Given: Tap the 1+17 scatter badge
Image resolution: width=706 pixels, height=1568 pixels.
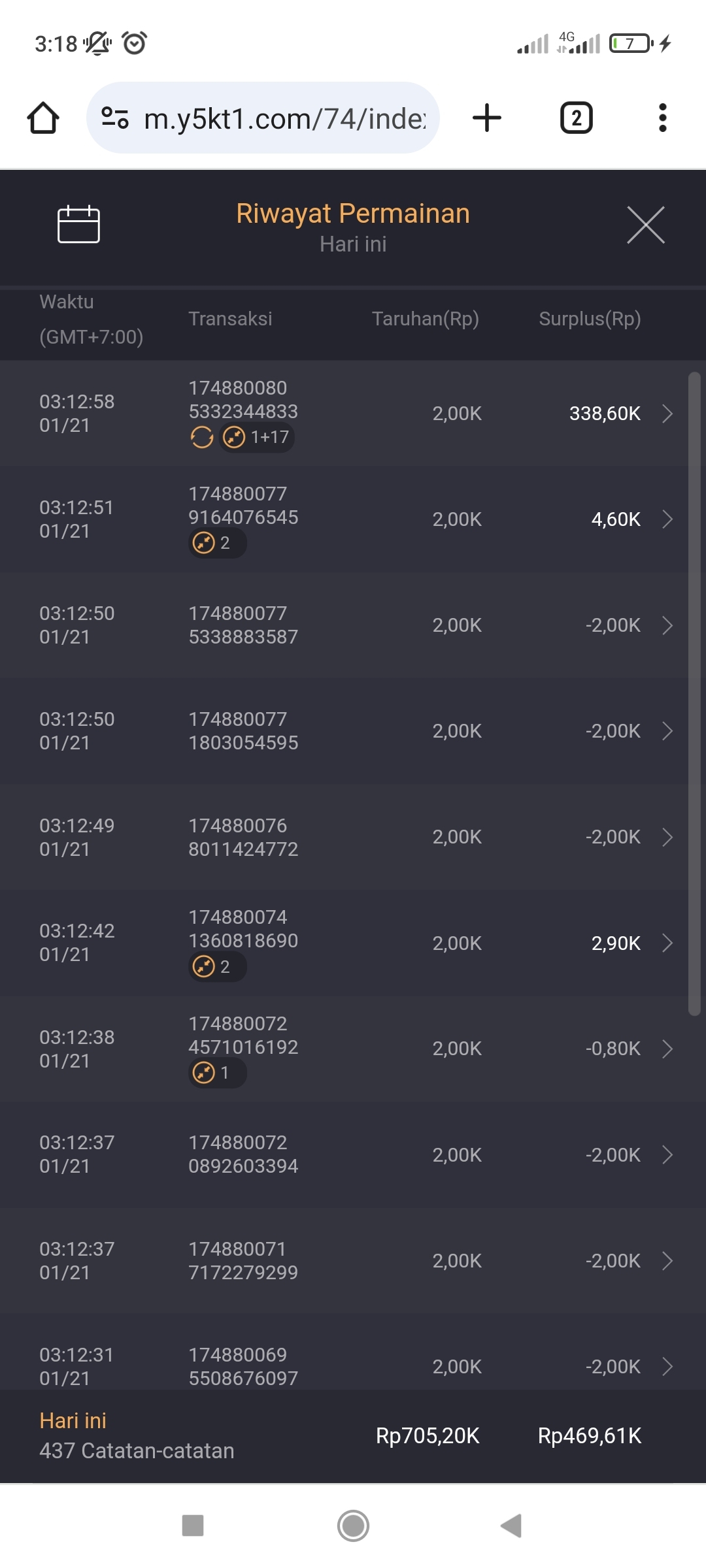Looking at the screenshot, I should (257, 437).
